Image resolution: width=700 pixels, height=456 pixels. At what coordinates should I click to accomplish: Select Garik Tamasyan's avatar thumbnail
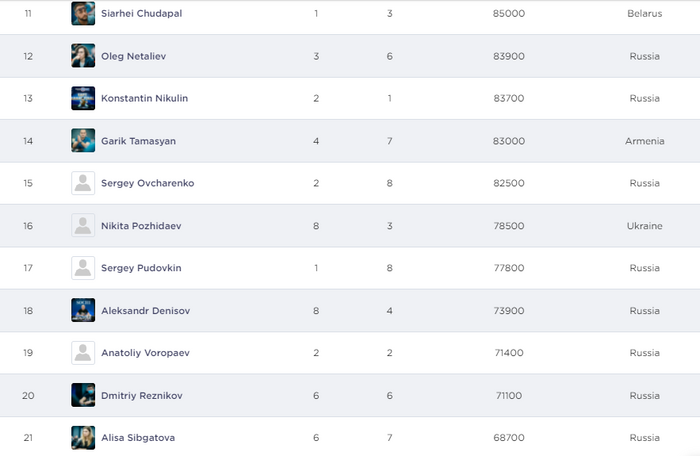tap(83, 141)
